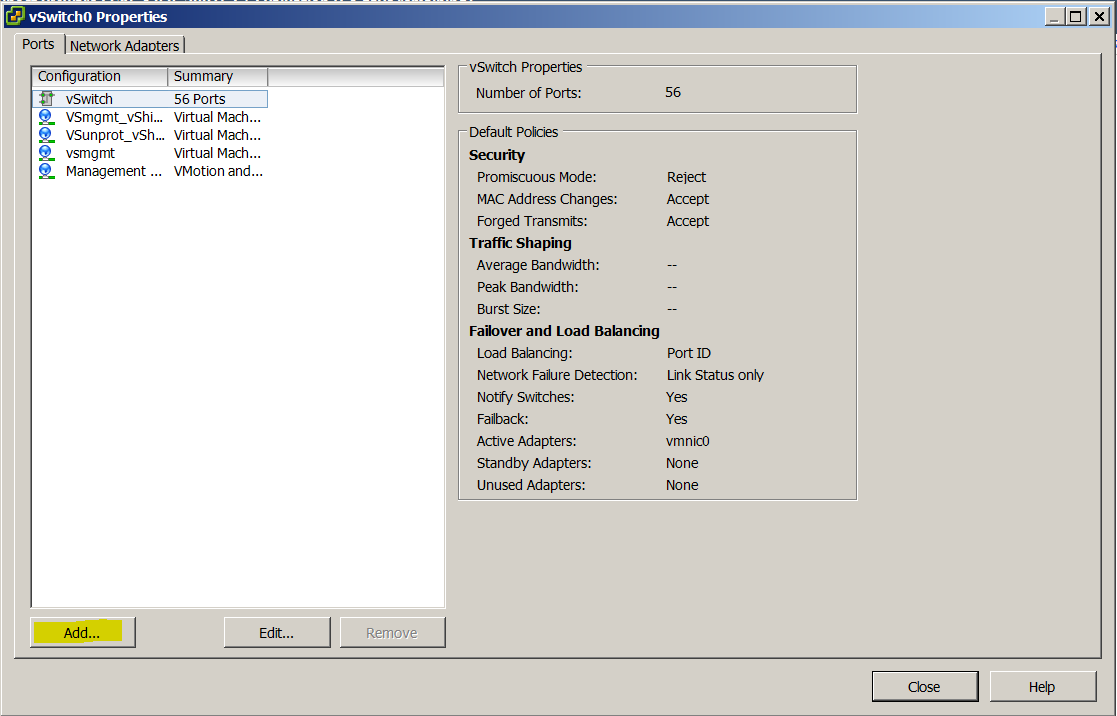
Task: Select the VMotion and... summary cell
Action: [x=218, y=171]
